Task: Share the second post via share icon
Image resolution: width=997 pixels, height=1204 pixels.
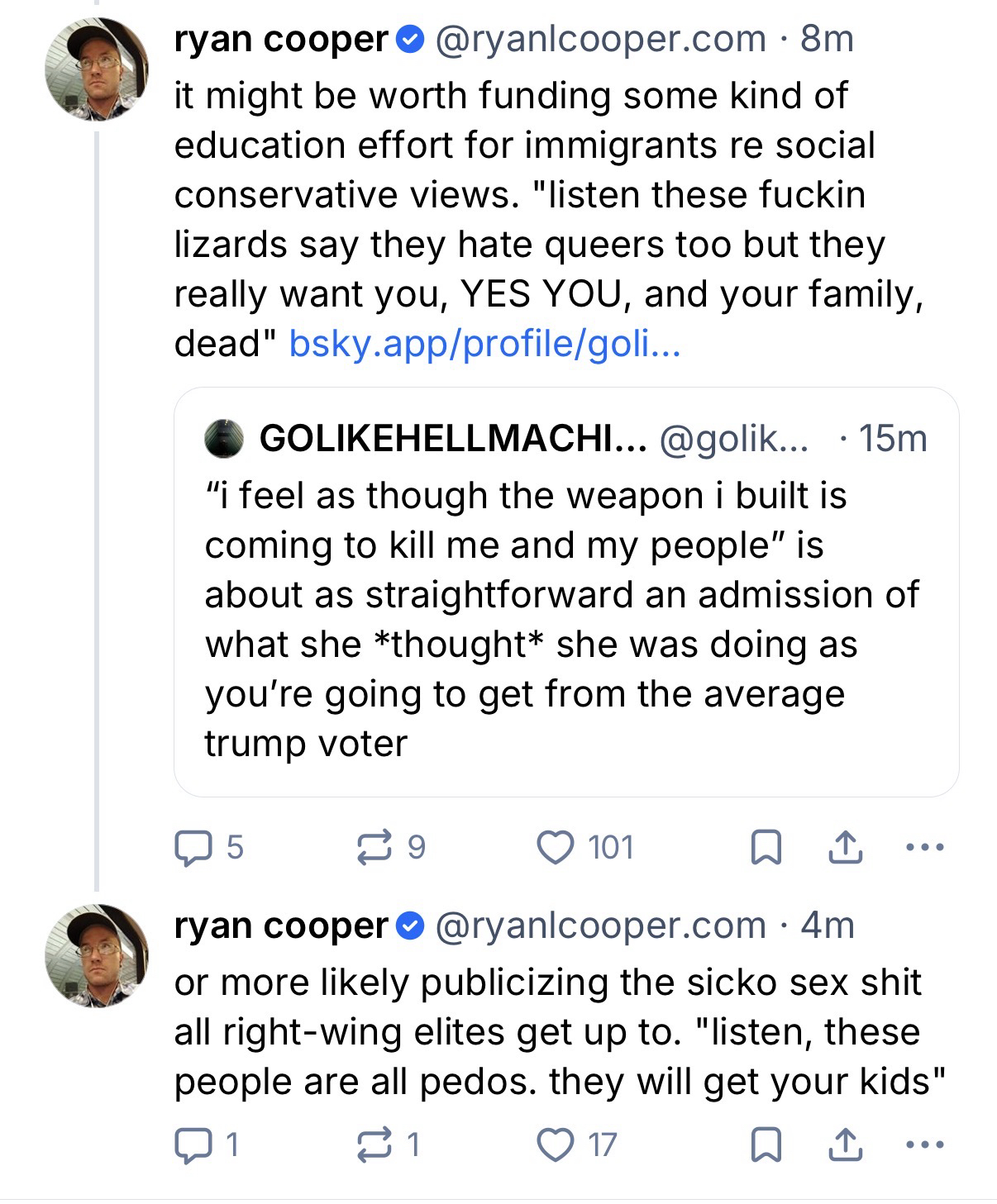Action: [845, 1145]
